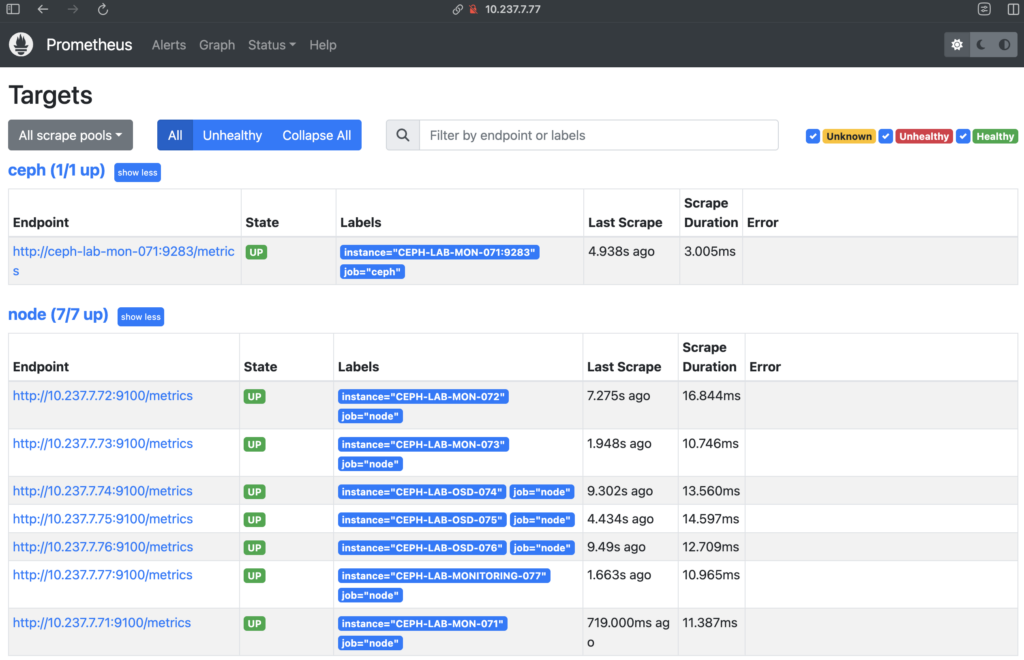Click the job="ceph" label
Viewport: 1024px width, 660px height.
click(372, 272)
